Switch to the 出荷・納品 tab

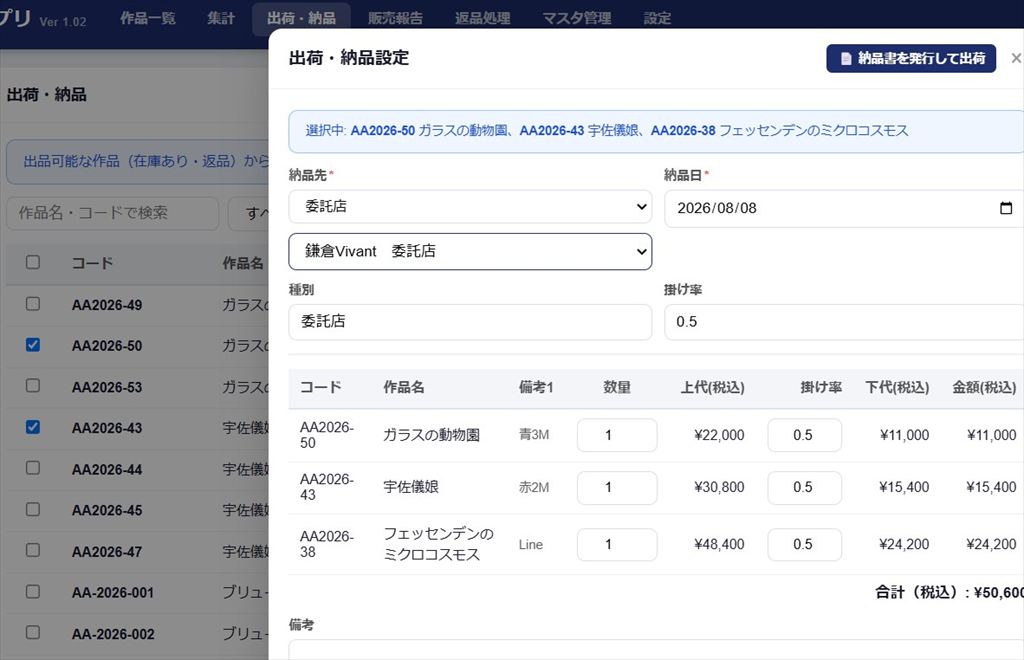point(301,18)
